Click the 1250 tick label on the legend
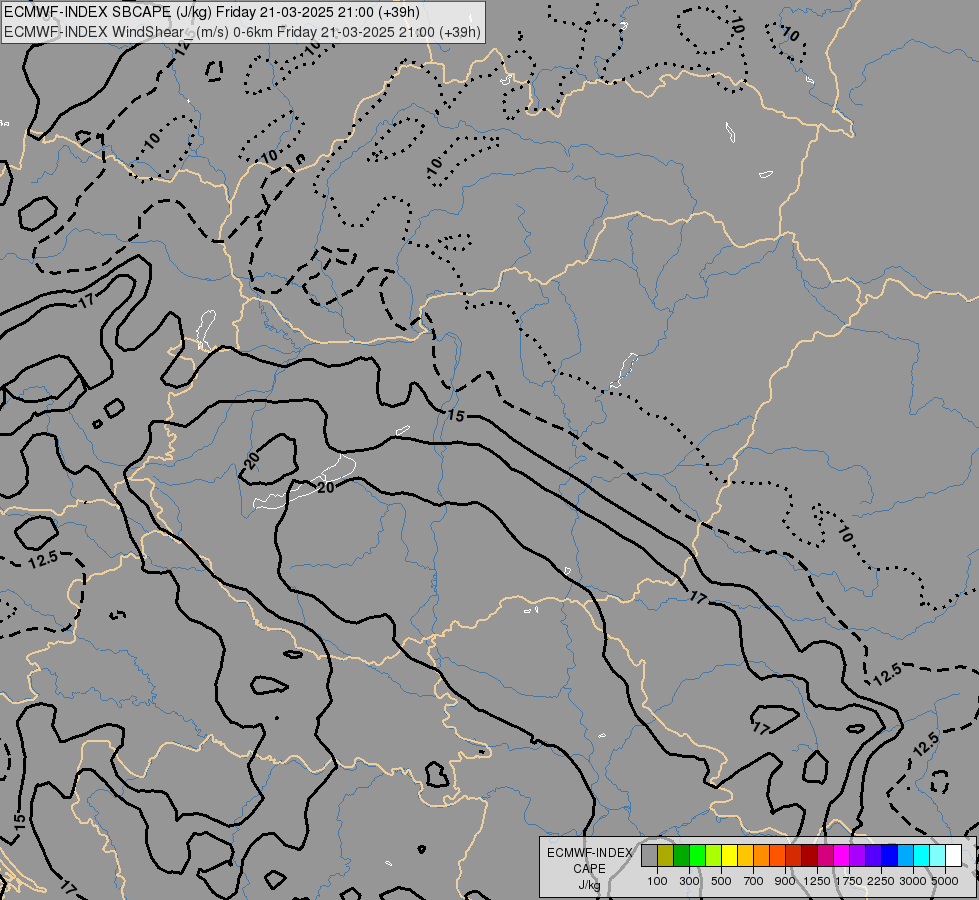 (x=817, y=881)
